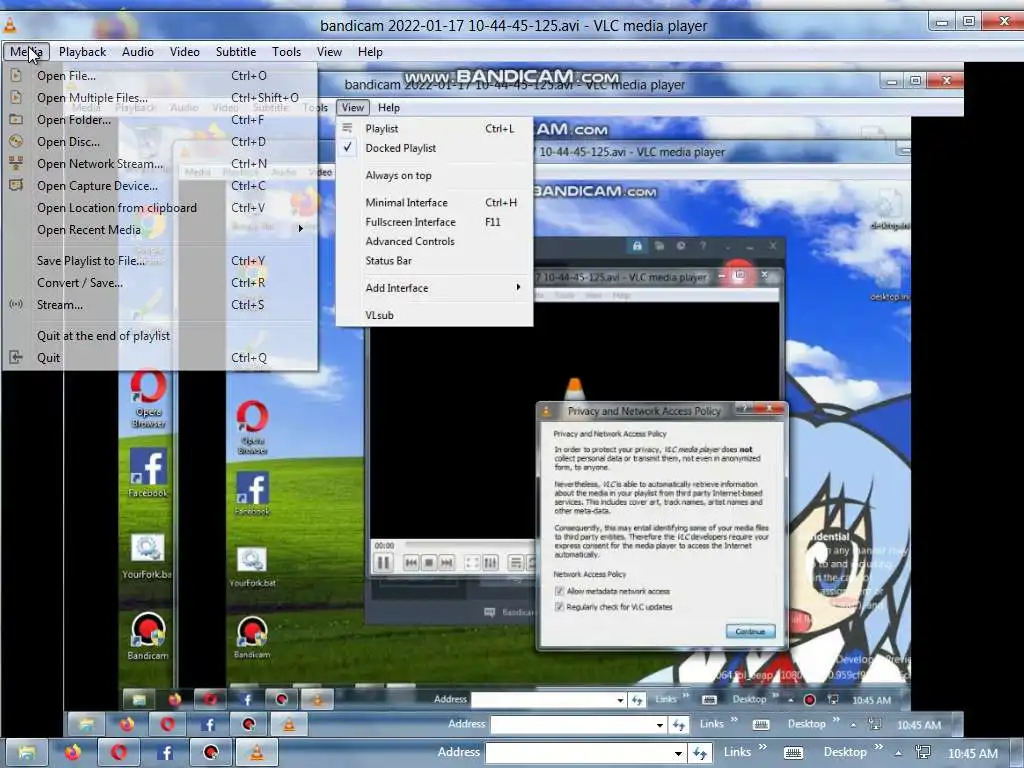Click the Open Network Stream icon

16,163
